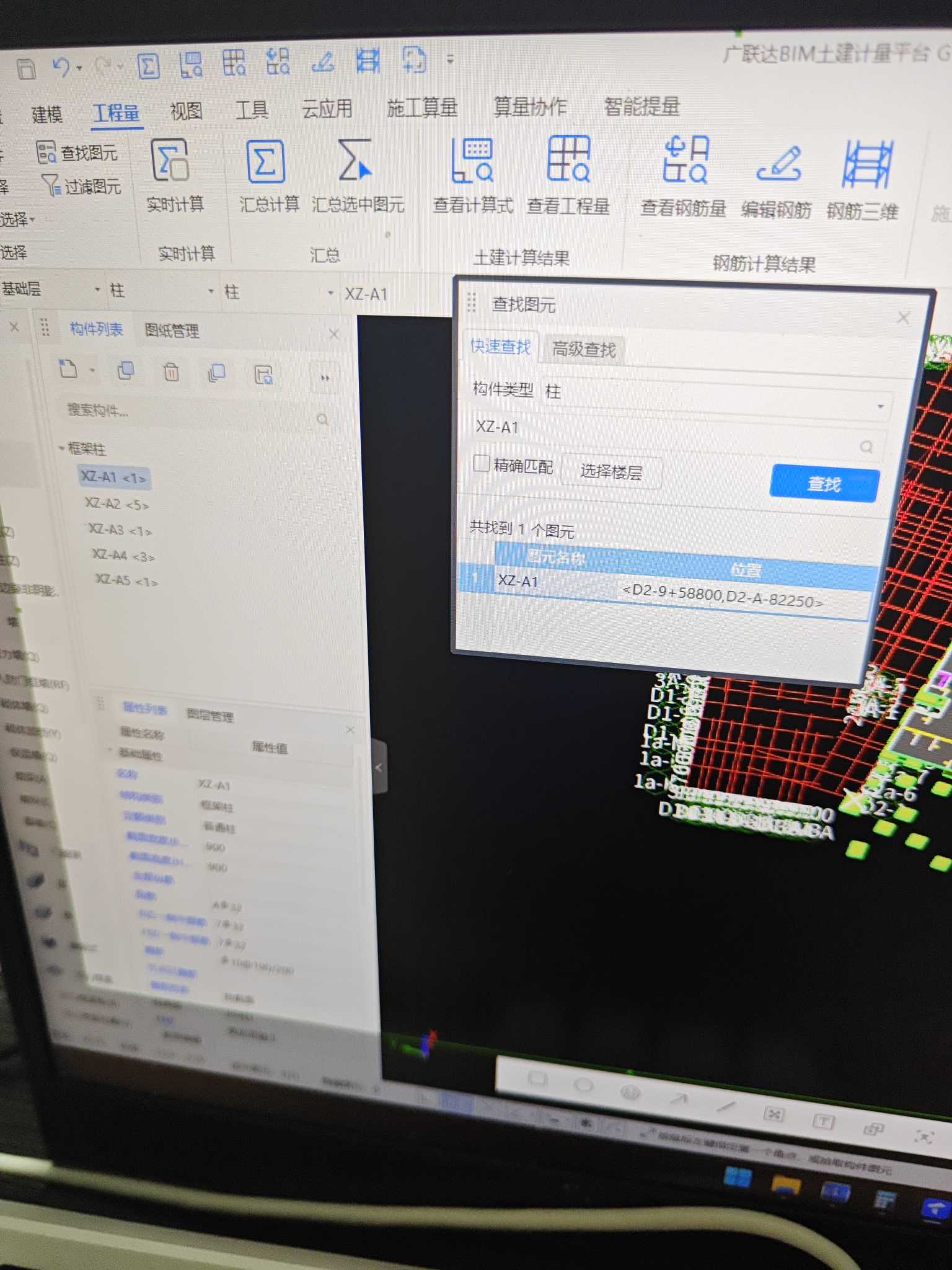Screen dimensions: 952x1270
Task: Open the 施工算量 ribbon tab
Action: (422, 108)
